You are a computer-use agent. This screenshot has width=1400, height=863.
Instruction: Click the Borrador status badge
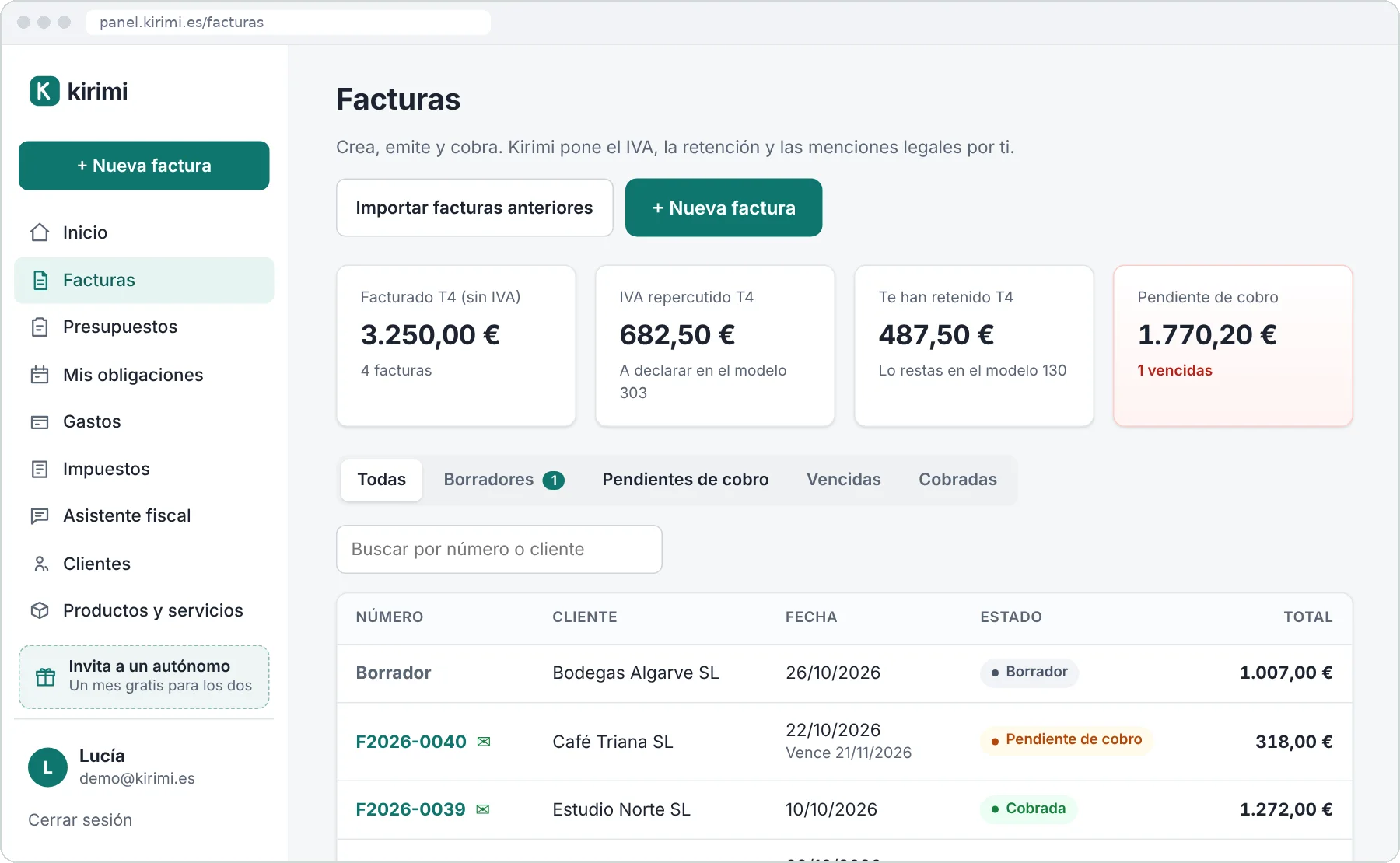[x=1029, y=672]
